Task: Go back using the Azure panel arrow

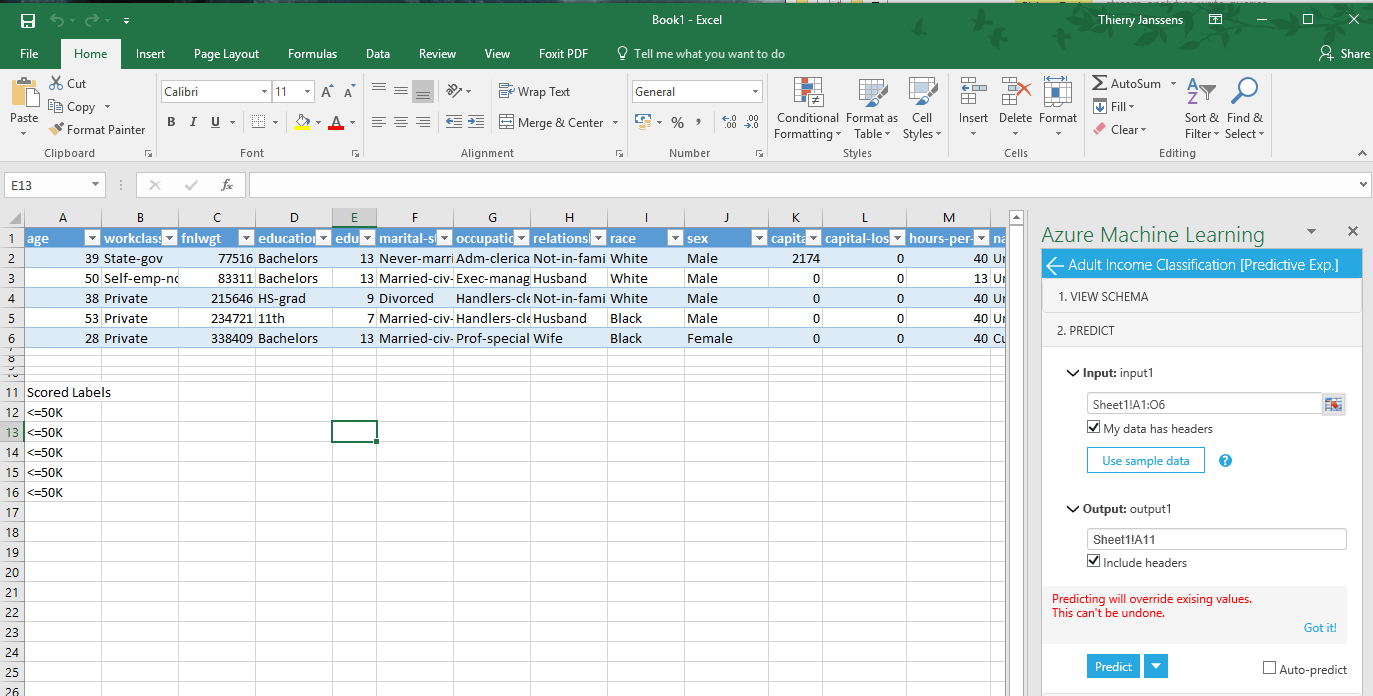Action: tap(1054, 265)
